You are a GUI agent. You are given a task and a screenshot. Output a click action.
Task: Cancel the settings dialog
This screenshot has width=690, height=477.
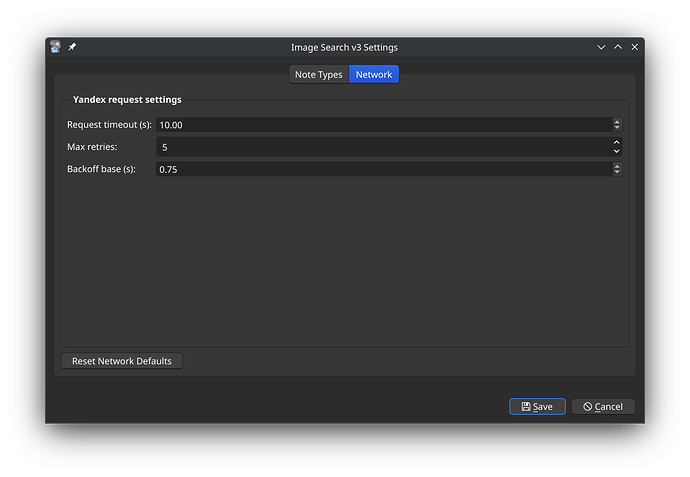tap(603, 407)
